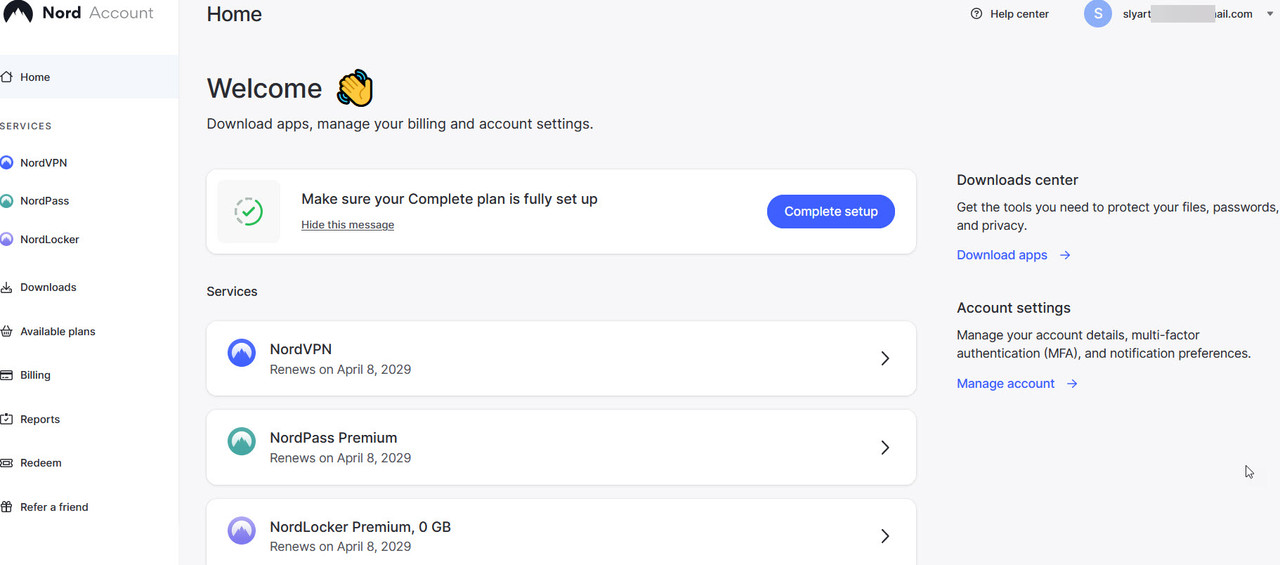This screenshot has height=565, width=1280.
Task: Expand NordPass Premium row chevron
Action: point(884,447)
